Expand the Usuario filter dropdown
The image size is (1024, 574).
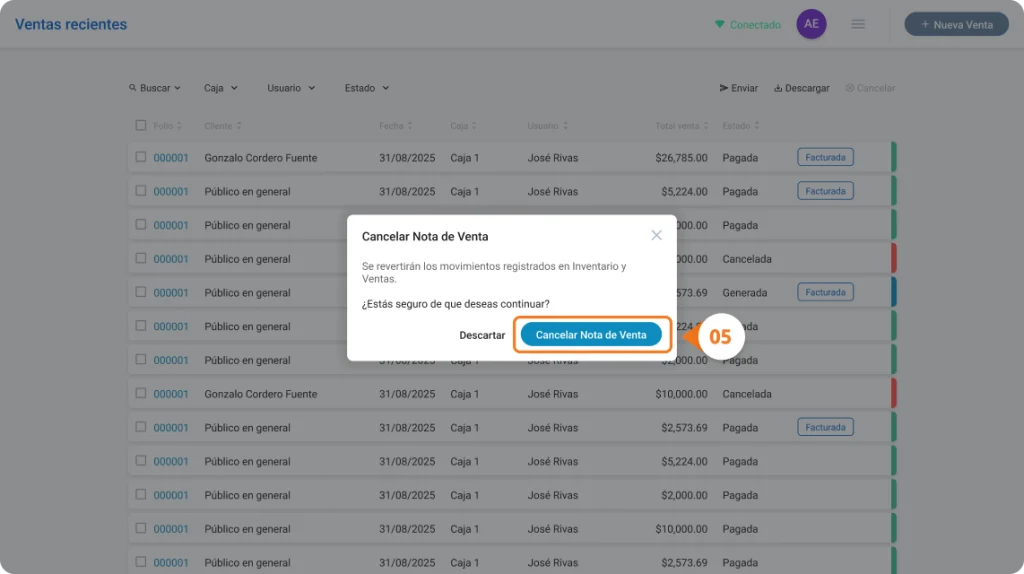(x=291, y=88)
